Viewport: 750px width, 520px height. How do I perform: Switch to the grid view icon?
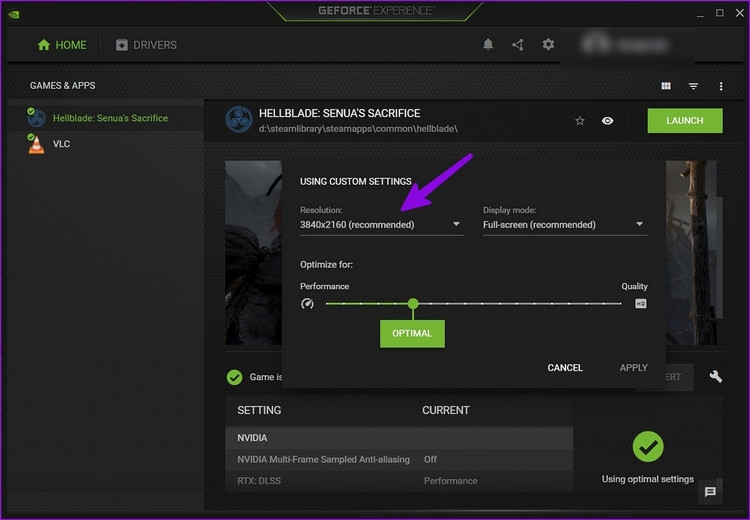tap(666, 86)
